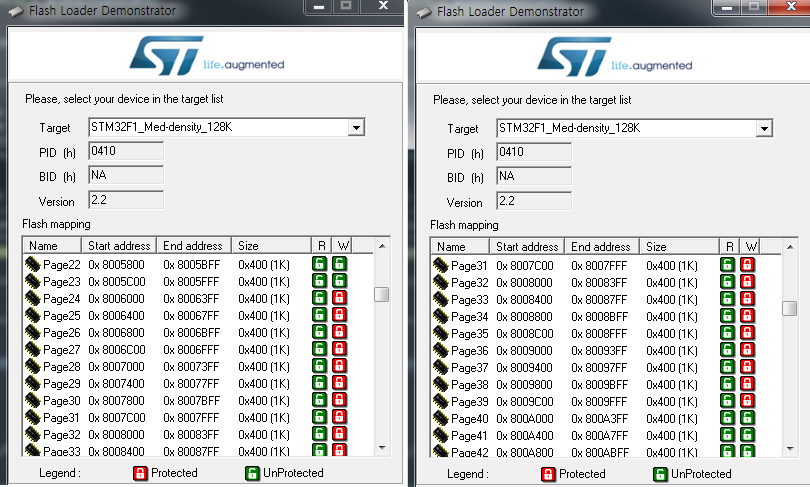Click write lock icon for Page22, left window
Viewport: 810px width, 487px height.
pyautogui.click(x=339, y=264)
